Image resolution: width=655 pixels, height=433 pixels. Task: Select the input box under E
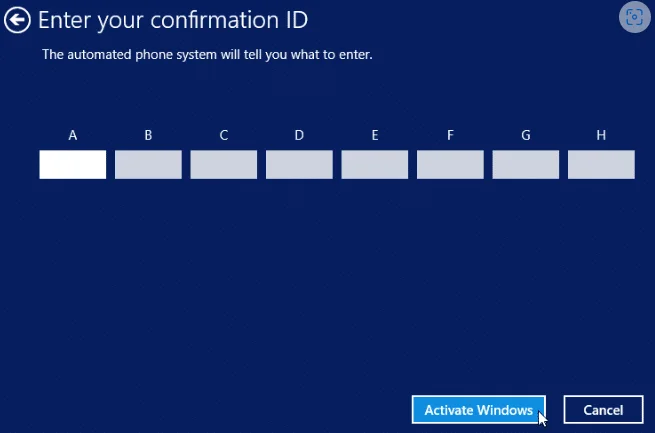(375, 165)
